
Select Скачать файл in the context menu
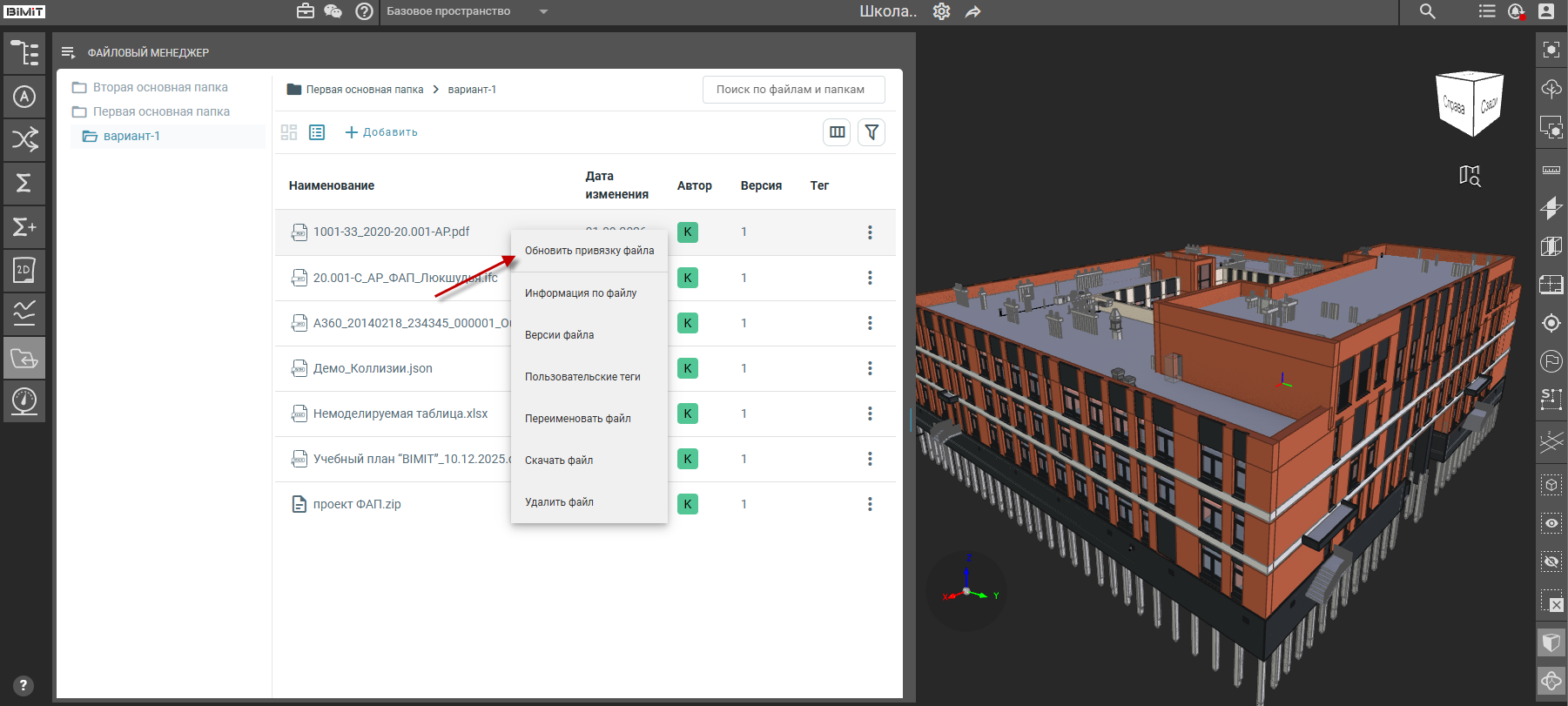(589, 461)
